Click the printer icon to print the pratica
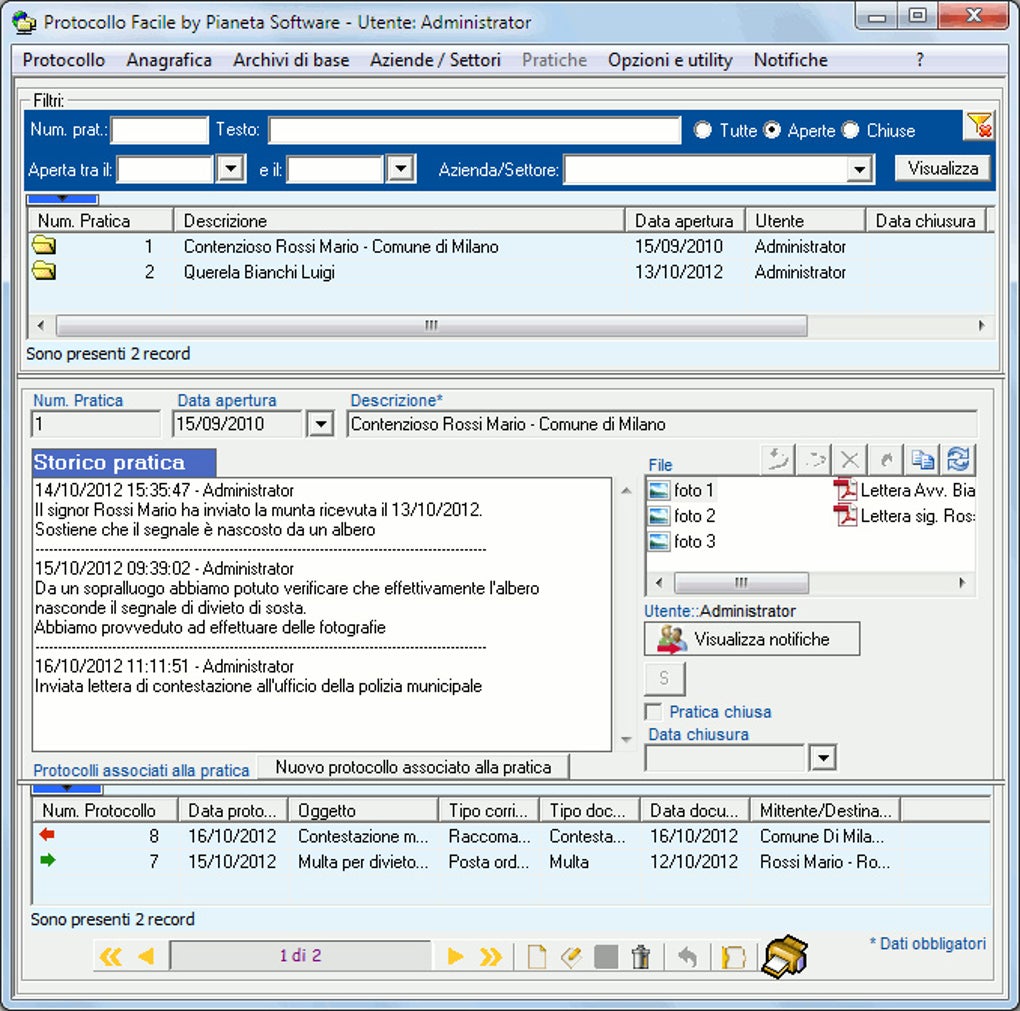1020x1011 pixels. point(787,956)
